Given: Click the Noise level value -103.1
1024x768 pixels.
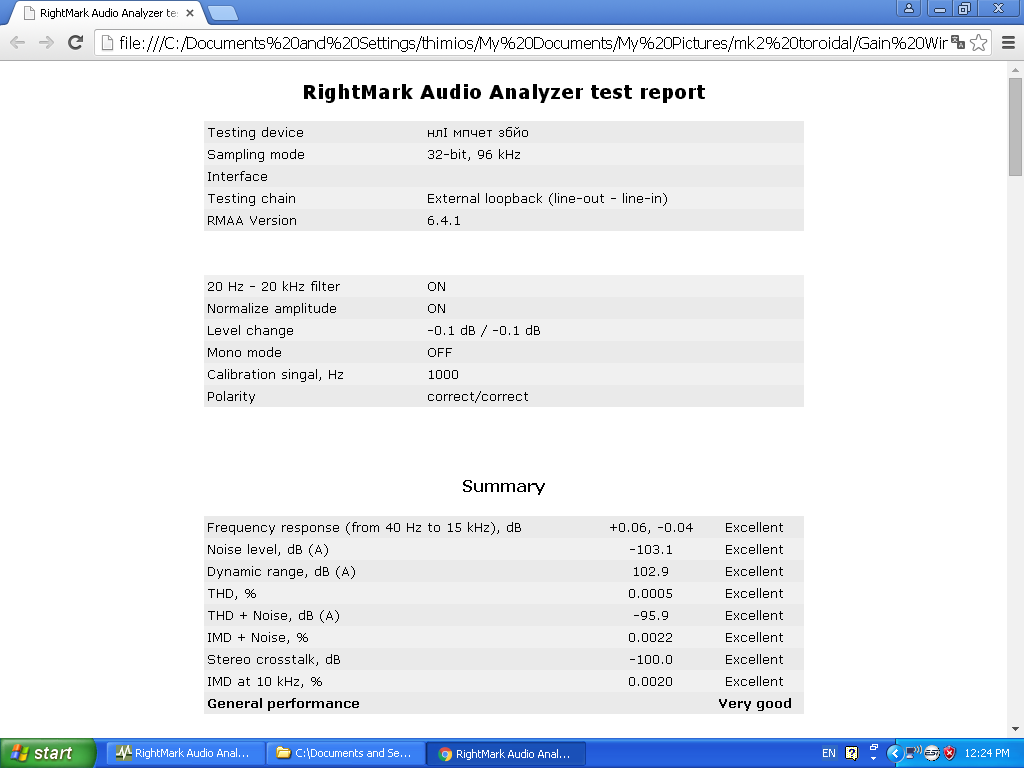Looking at the screenshot, I should (x=650, y=550).
